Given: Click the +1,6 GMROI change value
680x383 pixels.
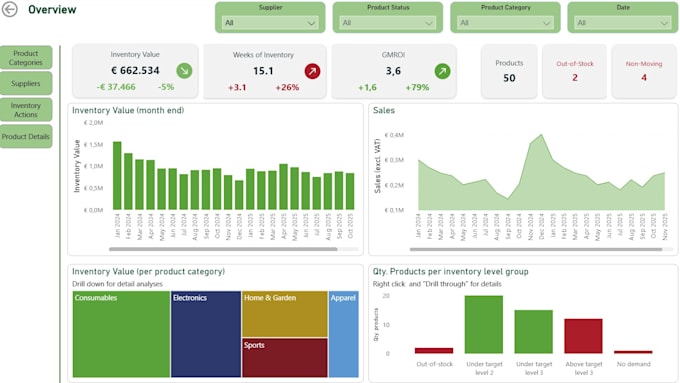Looking at the screenshot, I should click(x=367, y=87).
